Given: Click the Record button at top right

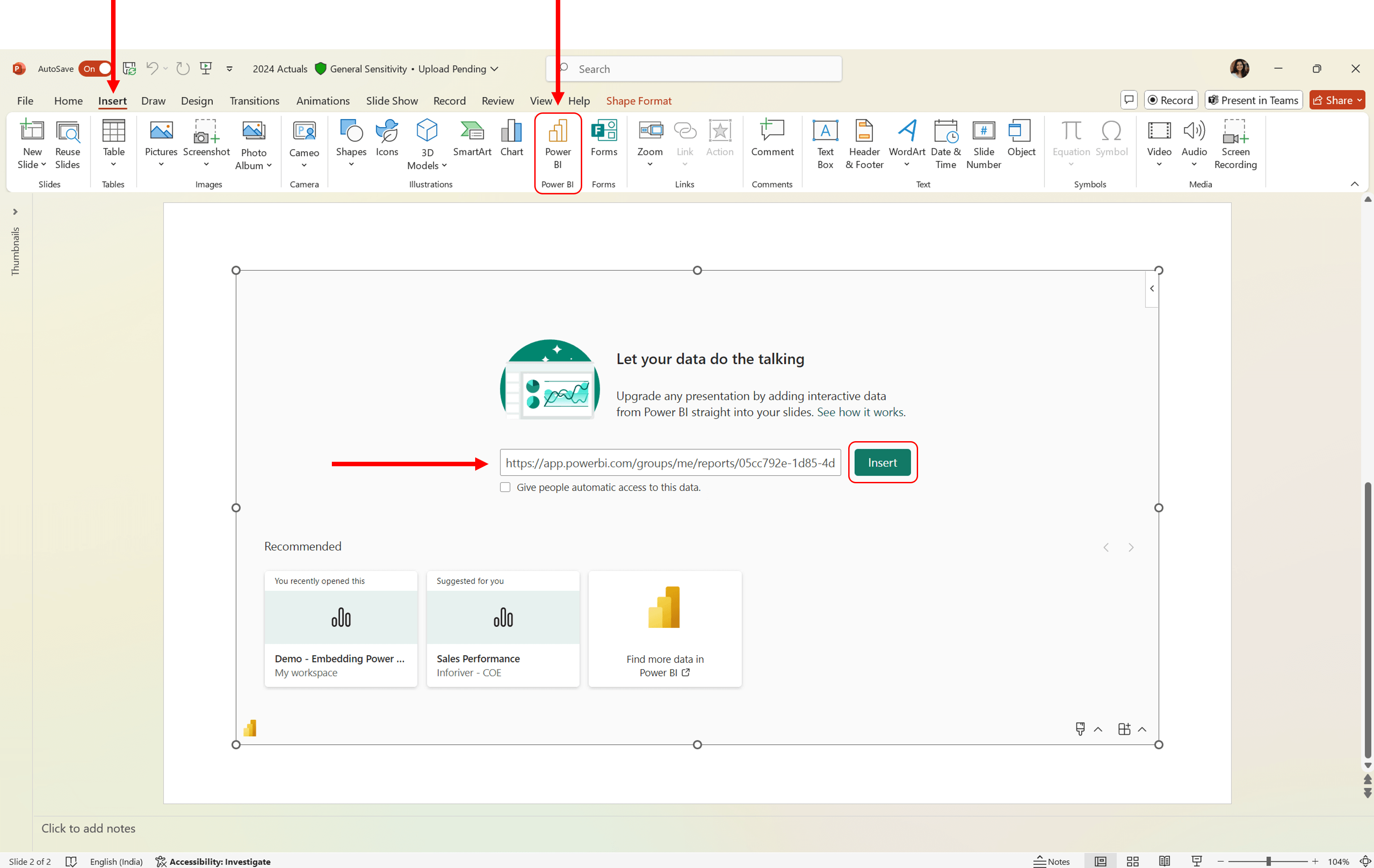Looking at the screenshot, I should pyautogui.click(x=1170, y=100).
